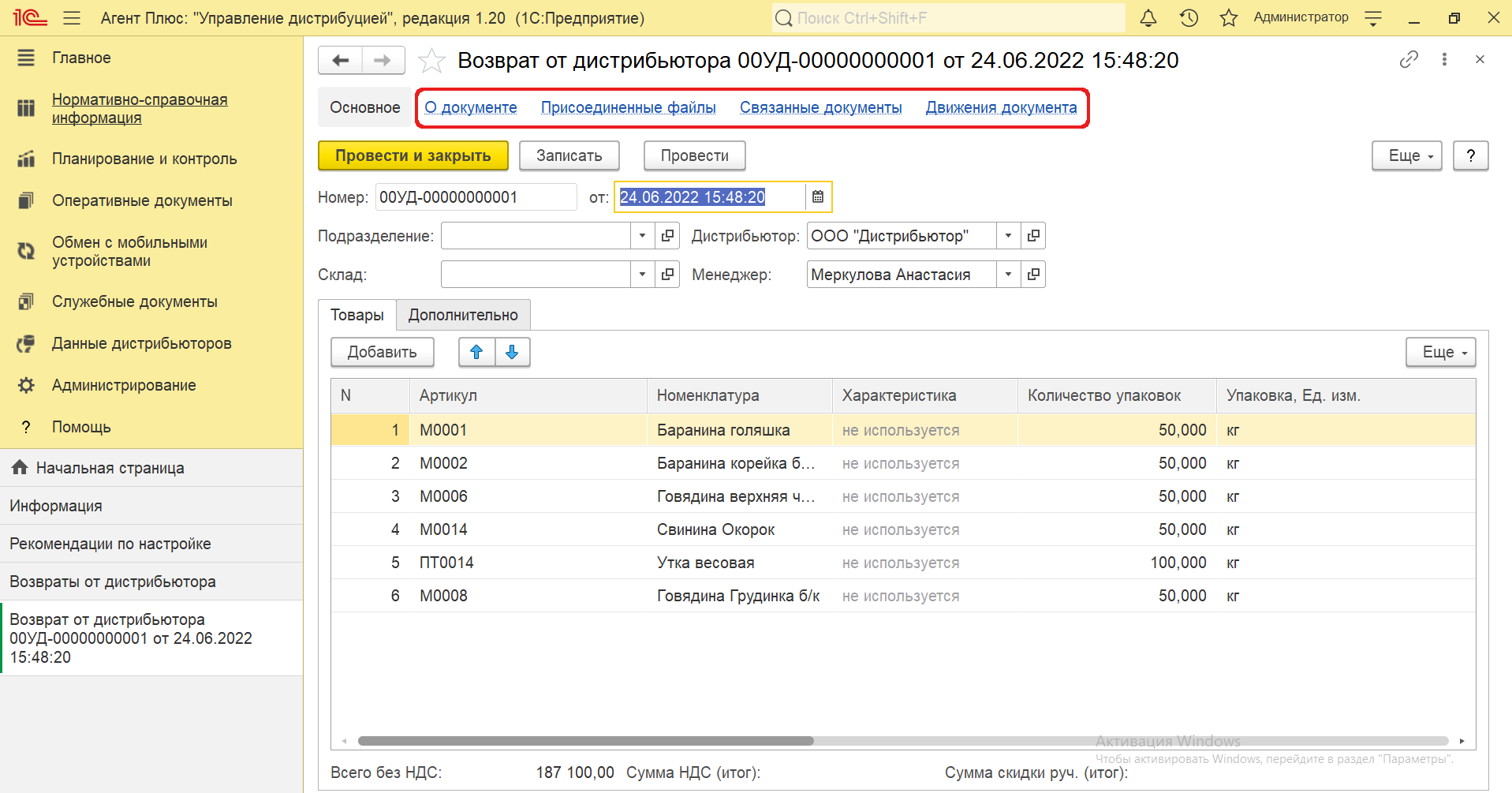Click Провести и закрыть button
Screen dimensions: 1512x793
point(413,155)
